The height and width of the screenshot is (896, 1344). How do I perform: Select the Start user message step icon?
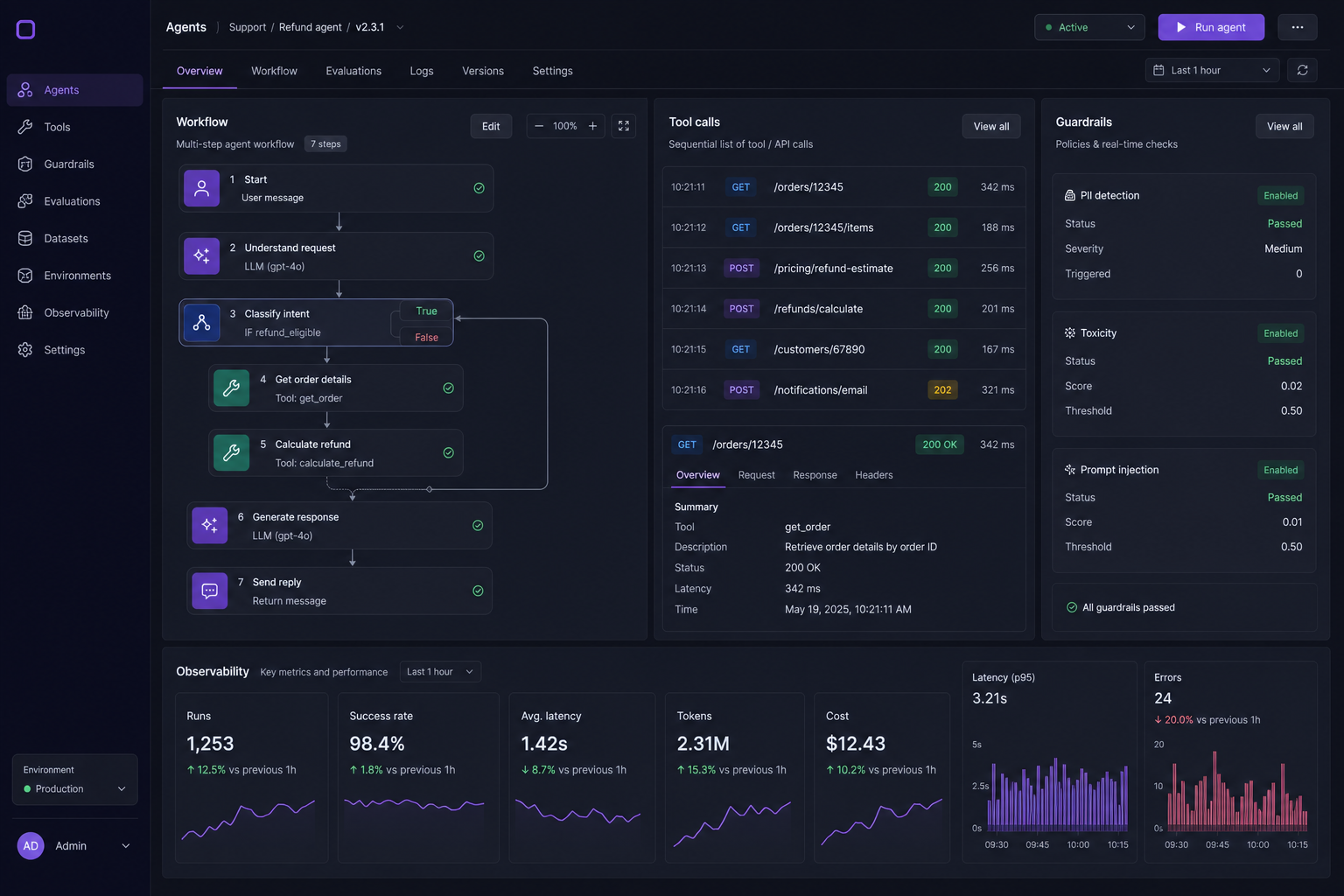click(x=202, y=188)
